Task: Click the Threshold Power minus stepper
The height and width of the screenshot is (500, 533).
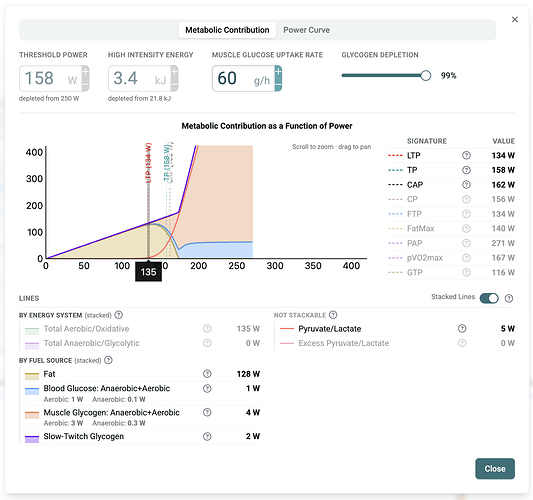Action: [85, 85]
